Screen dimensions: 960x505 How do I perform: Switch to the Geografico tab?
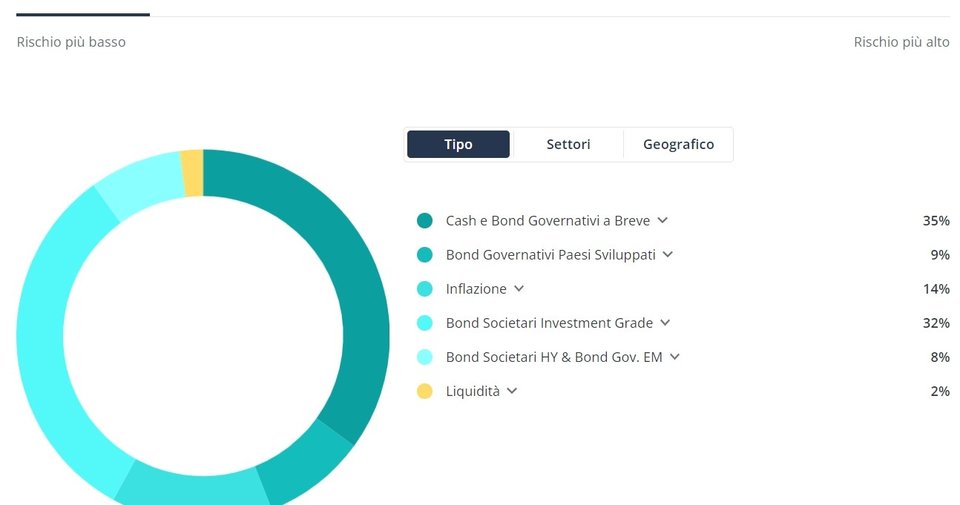678,144
